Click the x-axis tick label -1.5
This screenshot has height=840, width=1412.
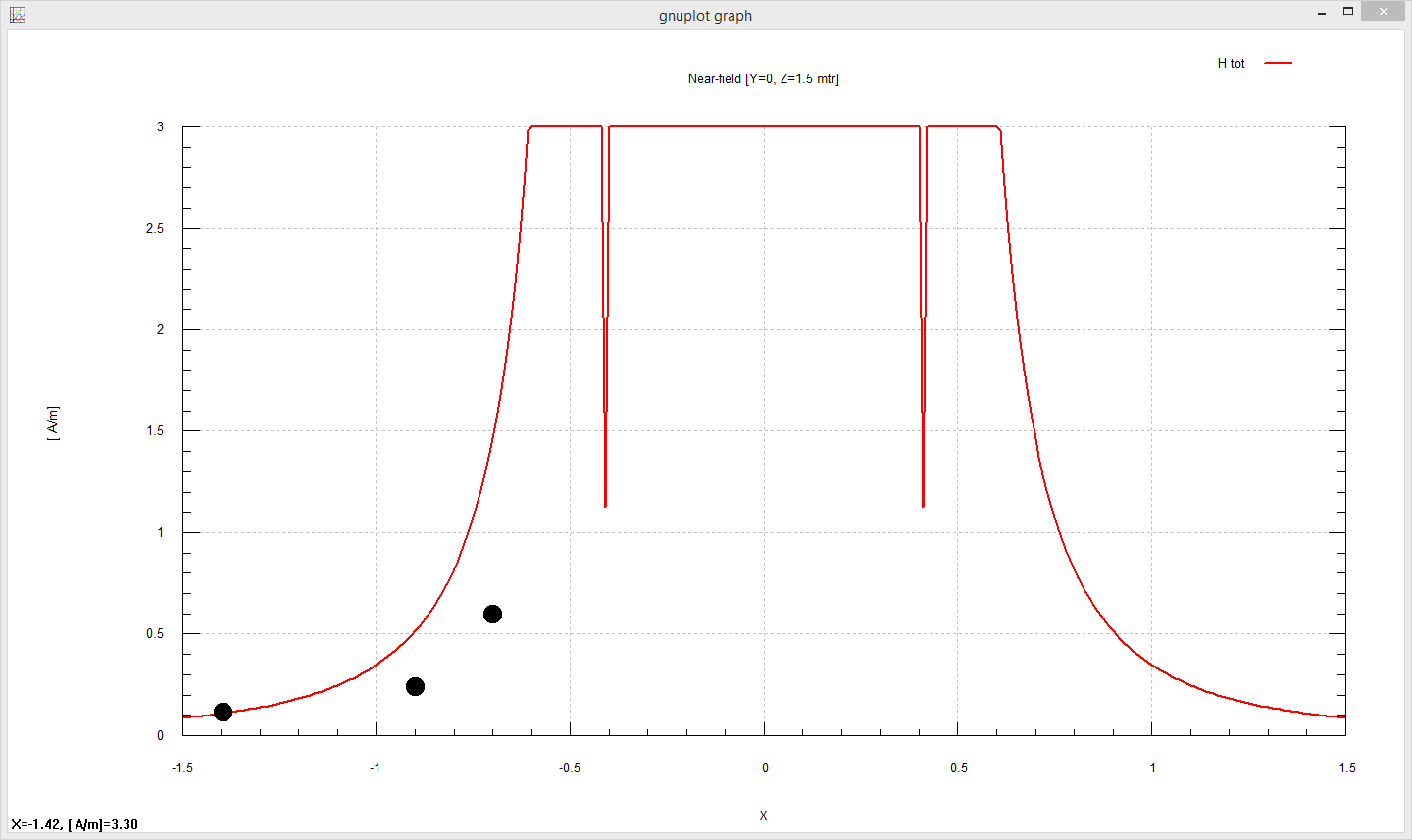point(182,767)
